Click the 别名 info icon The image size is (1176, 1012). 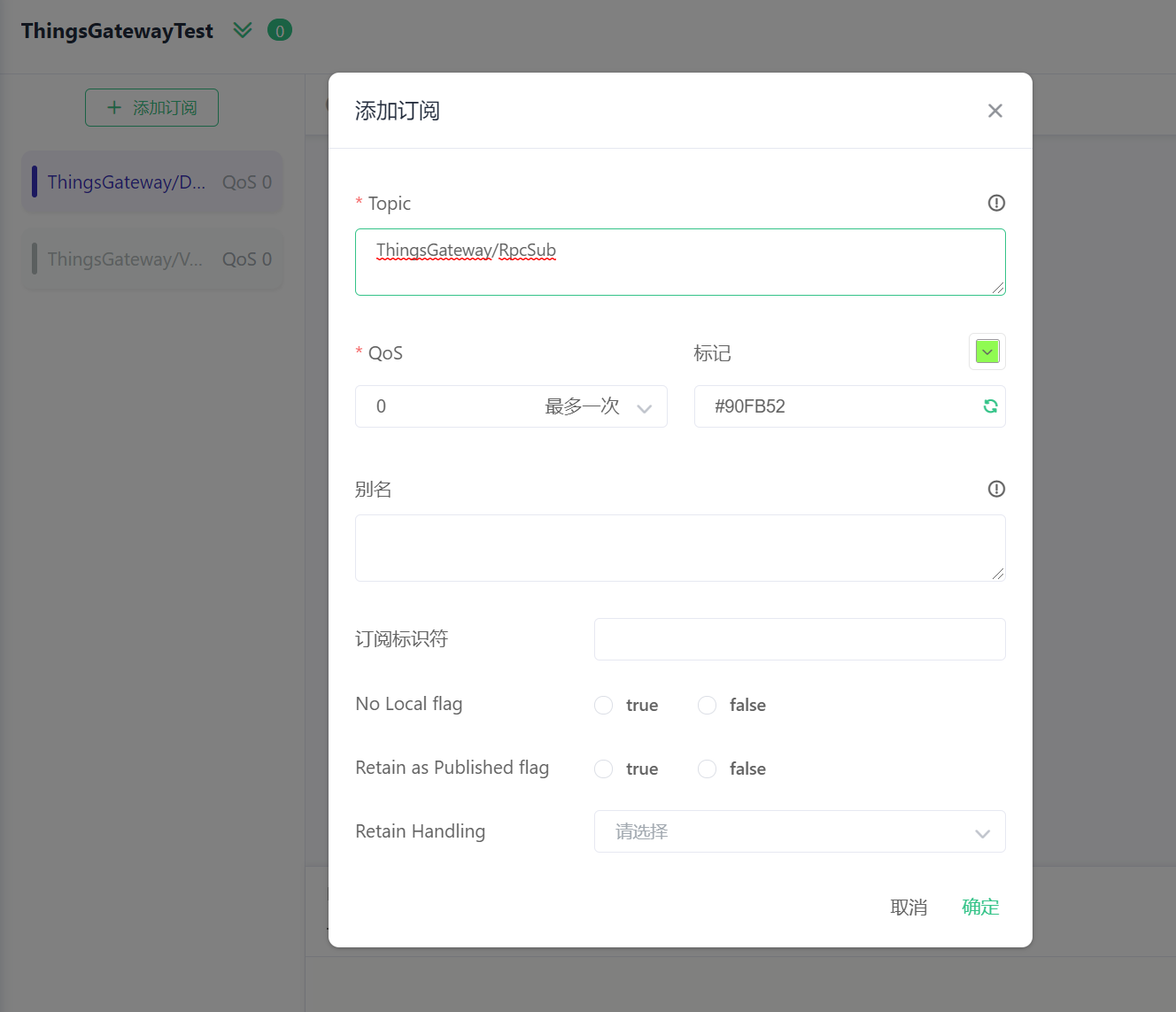coord(996,489)
